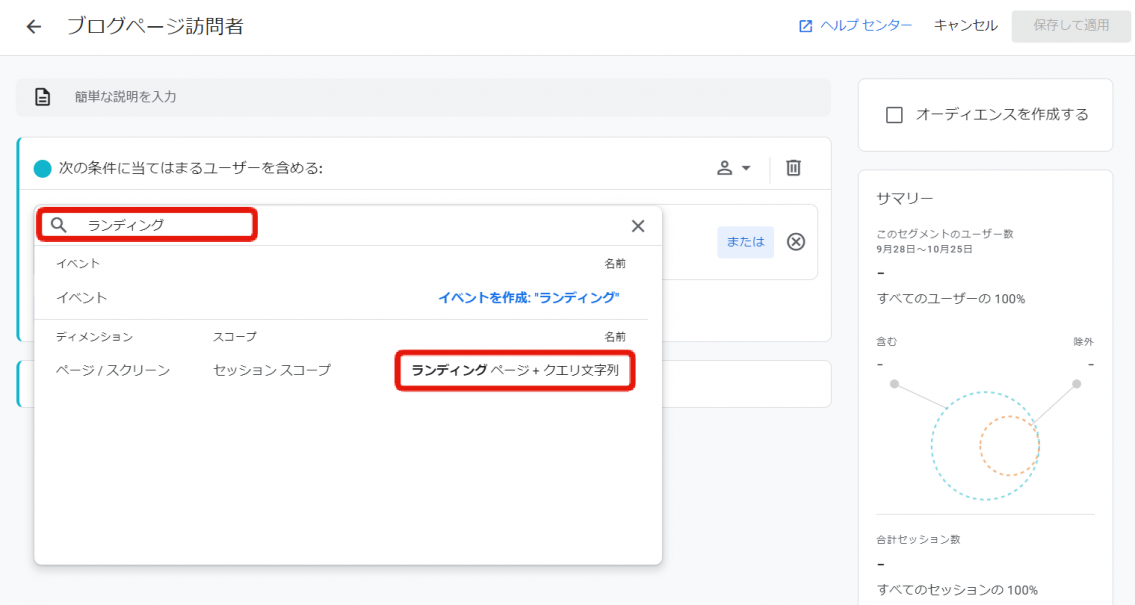This screenshot has height=605, width=1135.
Task: Select ランディング ページ + クエリ文字列 dimension
Action: coord(515,371)
